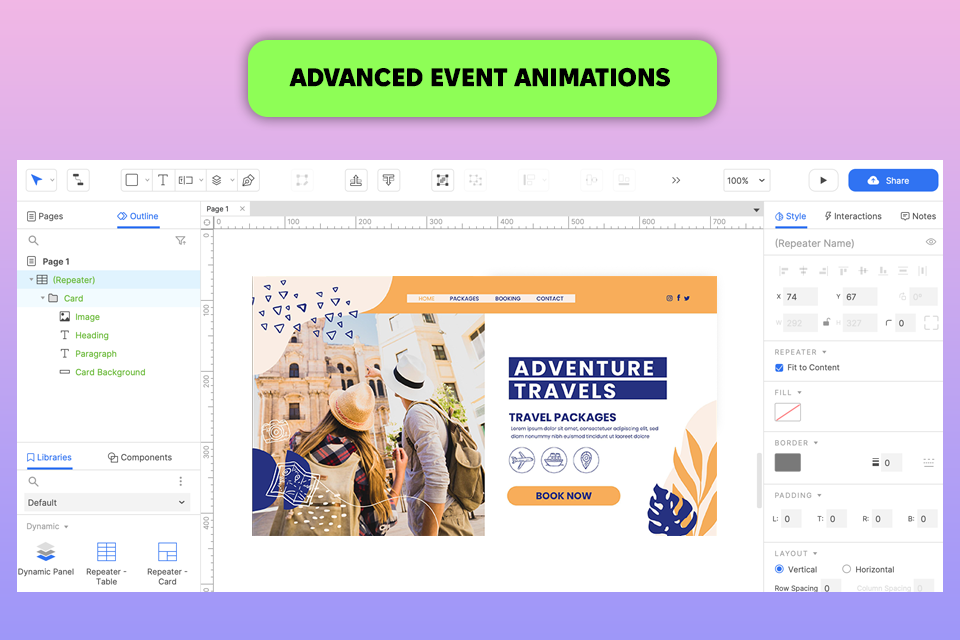Click the ruler origin circle icon
Image resolution: width=960 pixels, height=640 pixels.
pyautogui.click(x=207, y=222)
